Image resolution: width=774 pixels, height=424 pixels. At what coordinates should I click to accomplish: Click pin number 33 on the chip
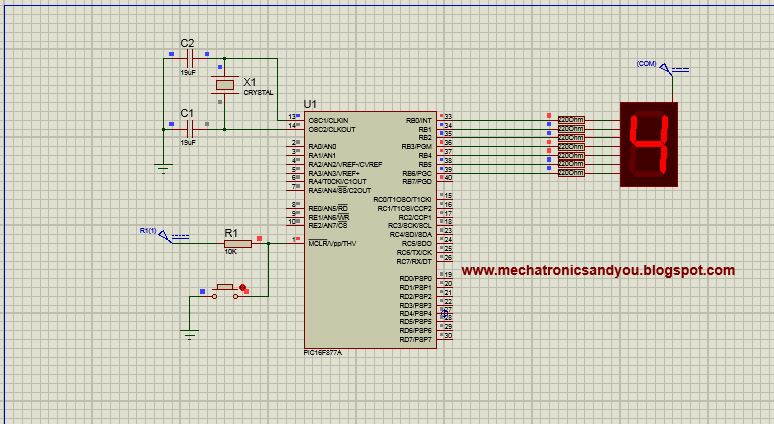pos(448,116)
